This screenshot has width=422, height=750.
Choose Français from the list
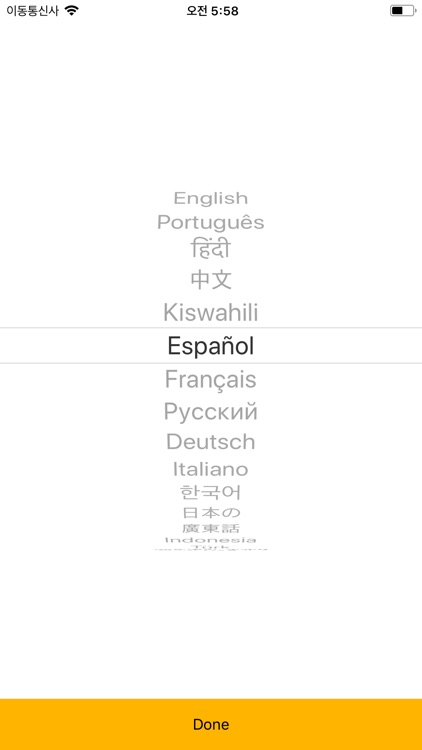[211, 379]
